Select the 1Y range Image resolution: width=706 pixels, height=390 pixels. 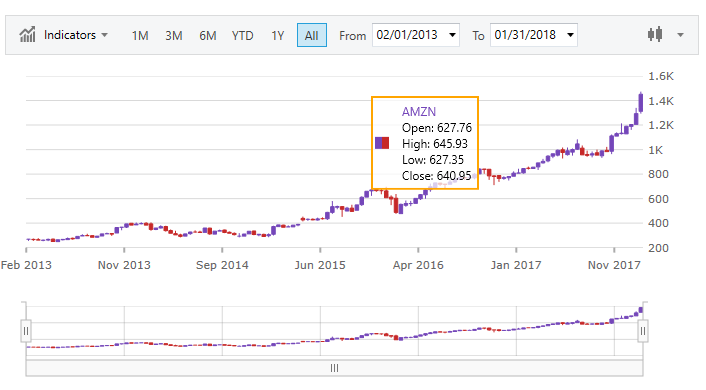pyautogui.click(x=278, y=36)
